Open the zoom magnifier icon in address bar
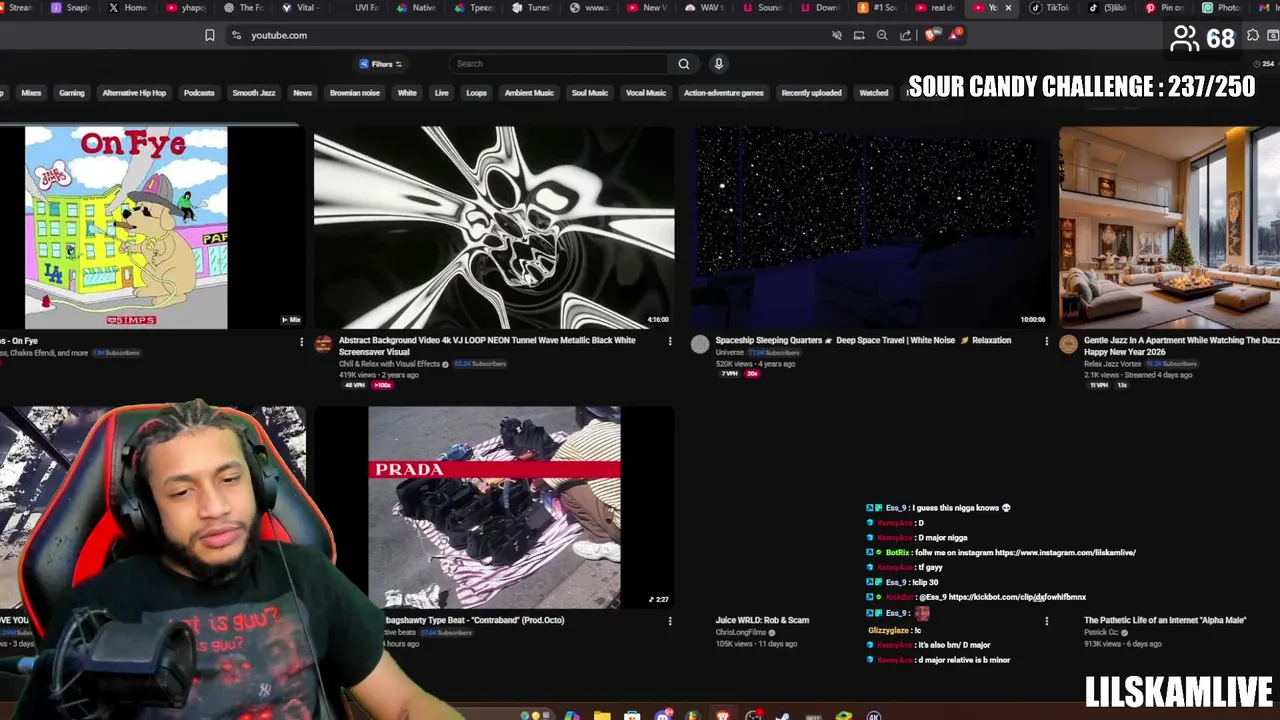 [882, 35]
